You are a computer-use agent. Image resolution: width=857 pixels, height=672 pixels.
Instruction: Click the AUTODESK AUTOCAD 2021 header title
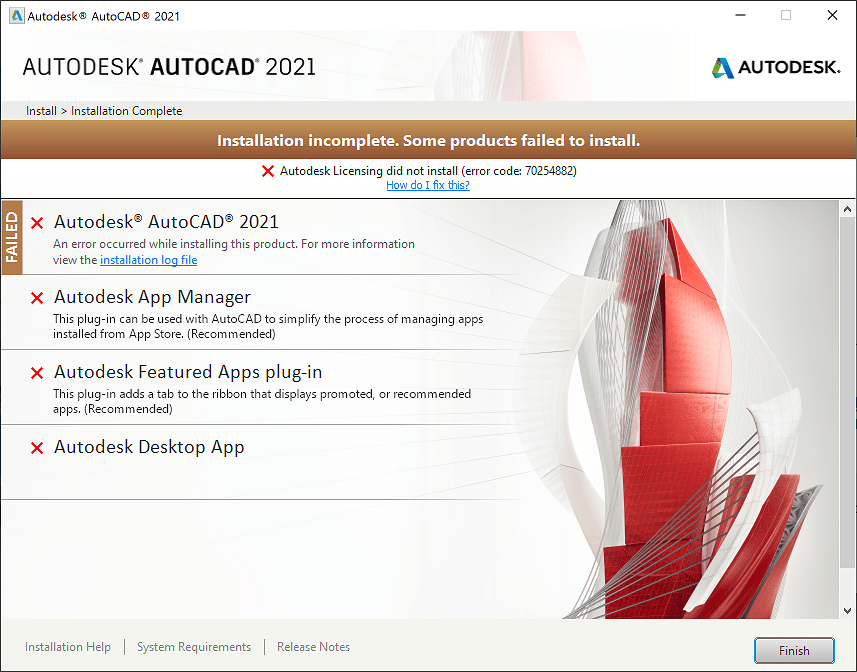click(x=169, y=67)
